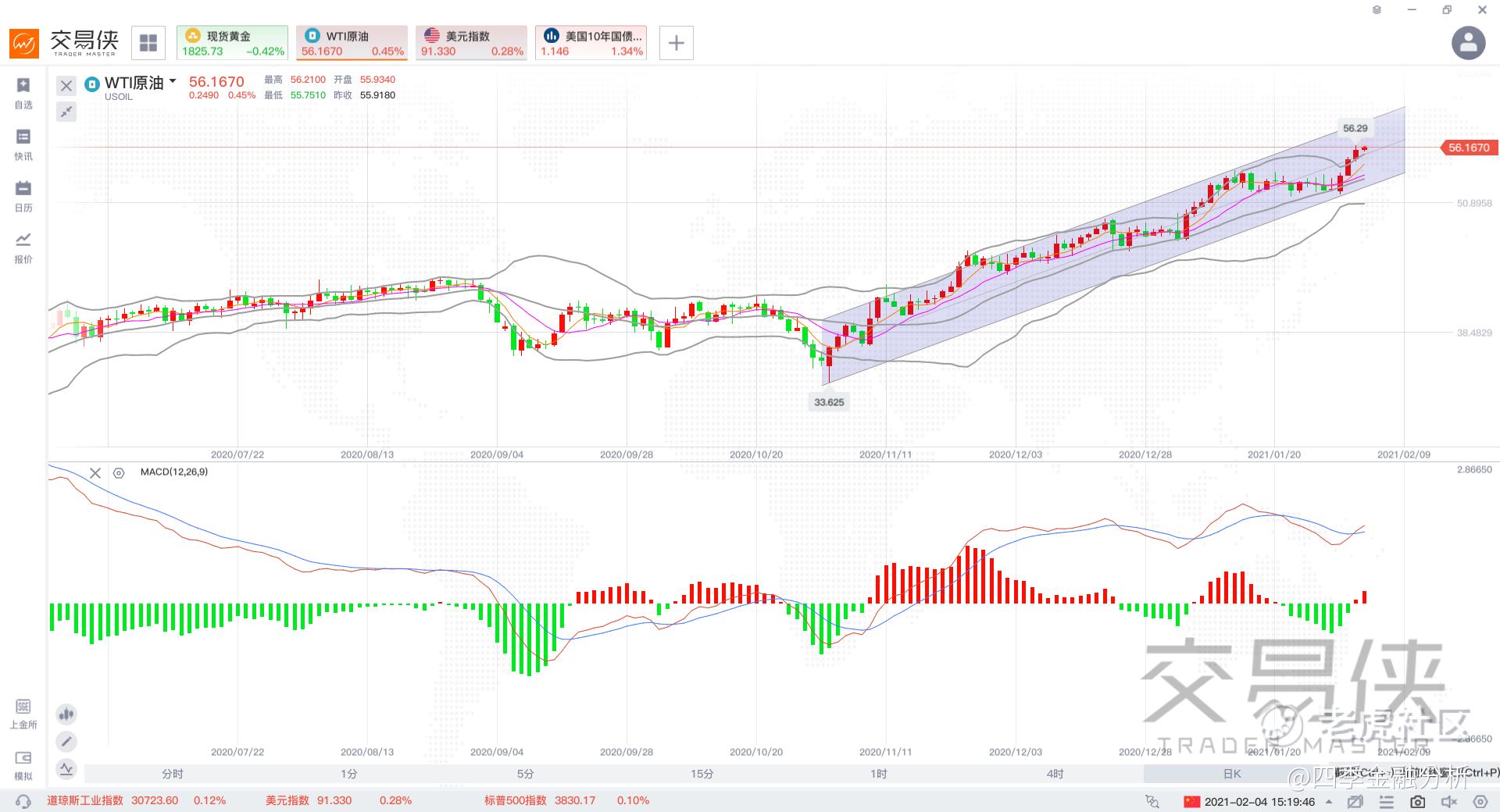Click the 标普500指数 ticker

(x=566, y=800)
